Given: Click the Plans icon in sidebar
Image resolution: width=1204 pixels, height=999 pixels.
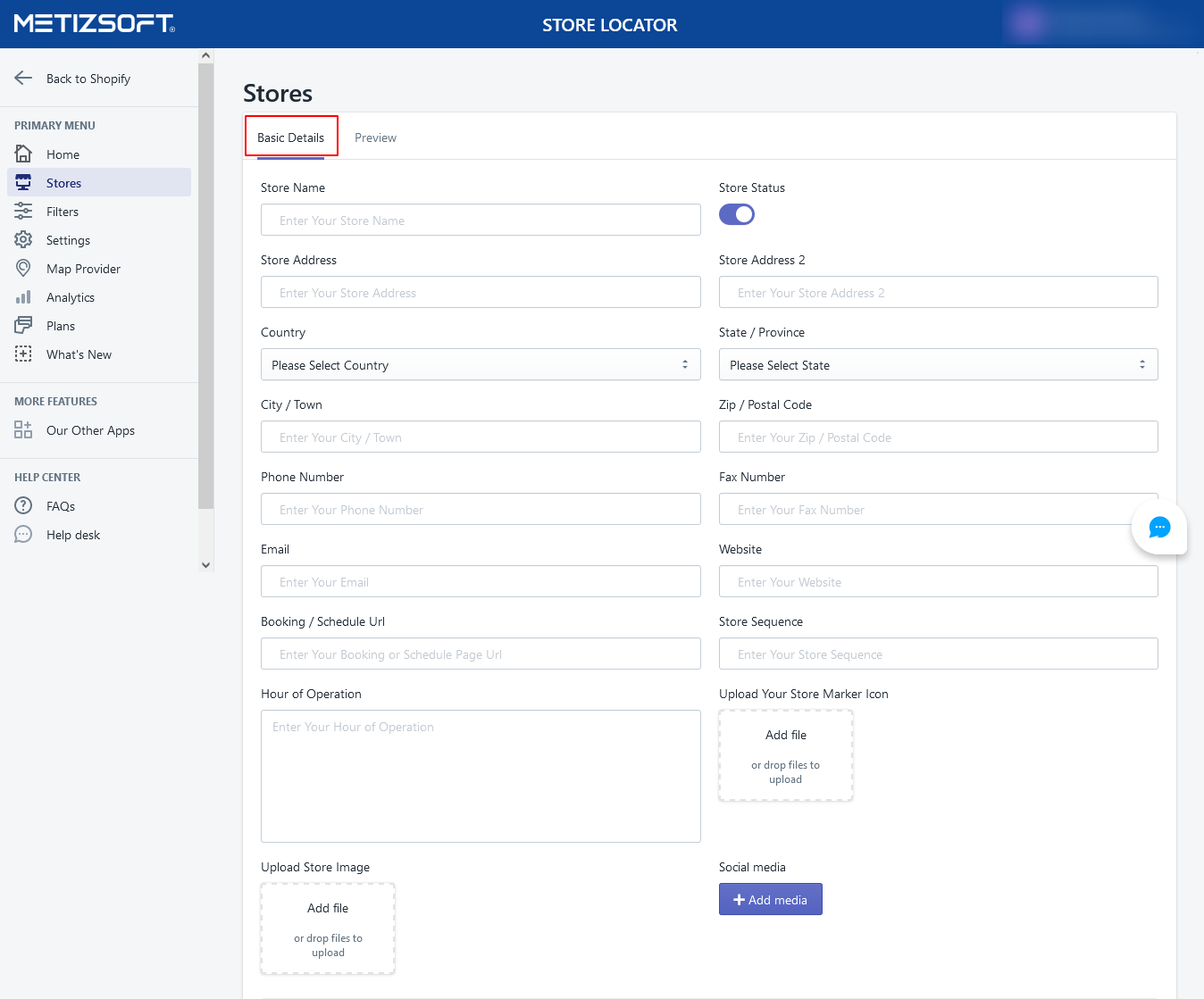Looking at the screenshot, I should [23, 326].
